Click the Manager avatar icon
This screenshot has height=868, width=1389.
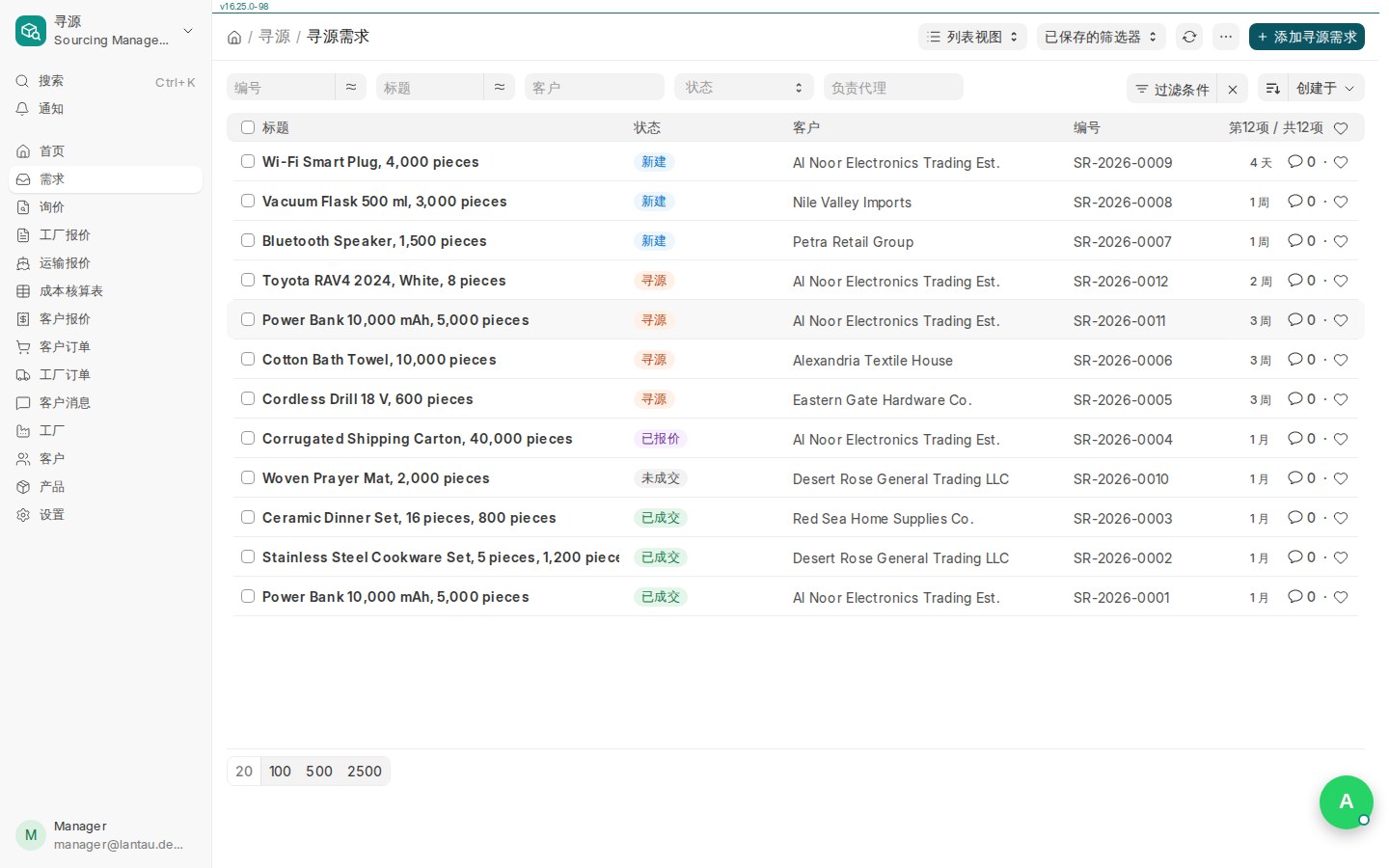tap(31, 835)
